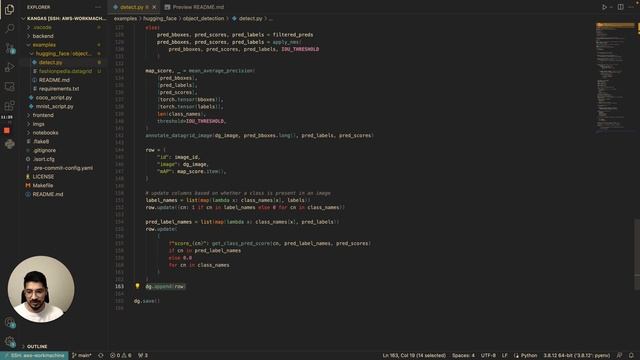The image size is (640, 360).
Task: Click the feedback icon in status bar
Action: (x=620, y=356)
